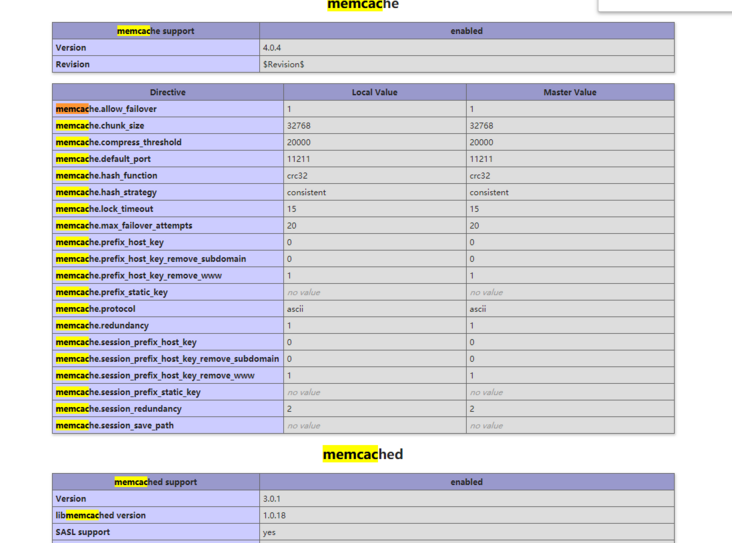Select libmemcached version value 1.0.18

point(274,515)
